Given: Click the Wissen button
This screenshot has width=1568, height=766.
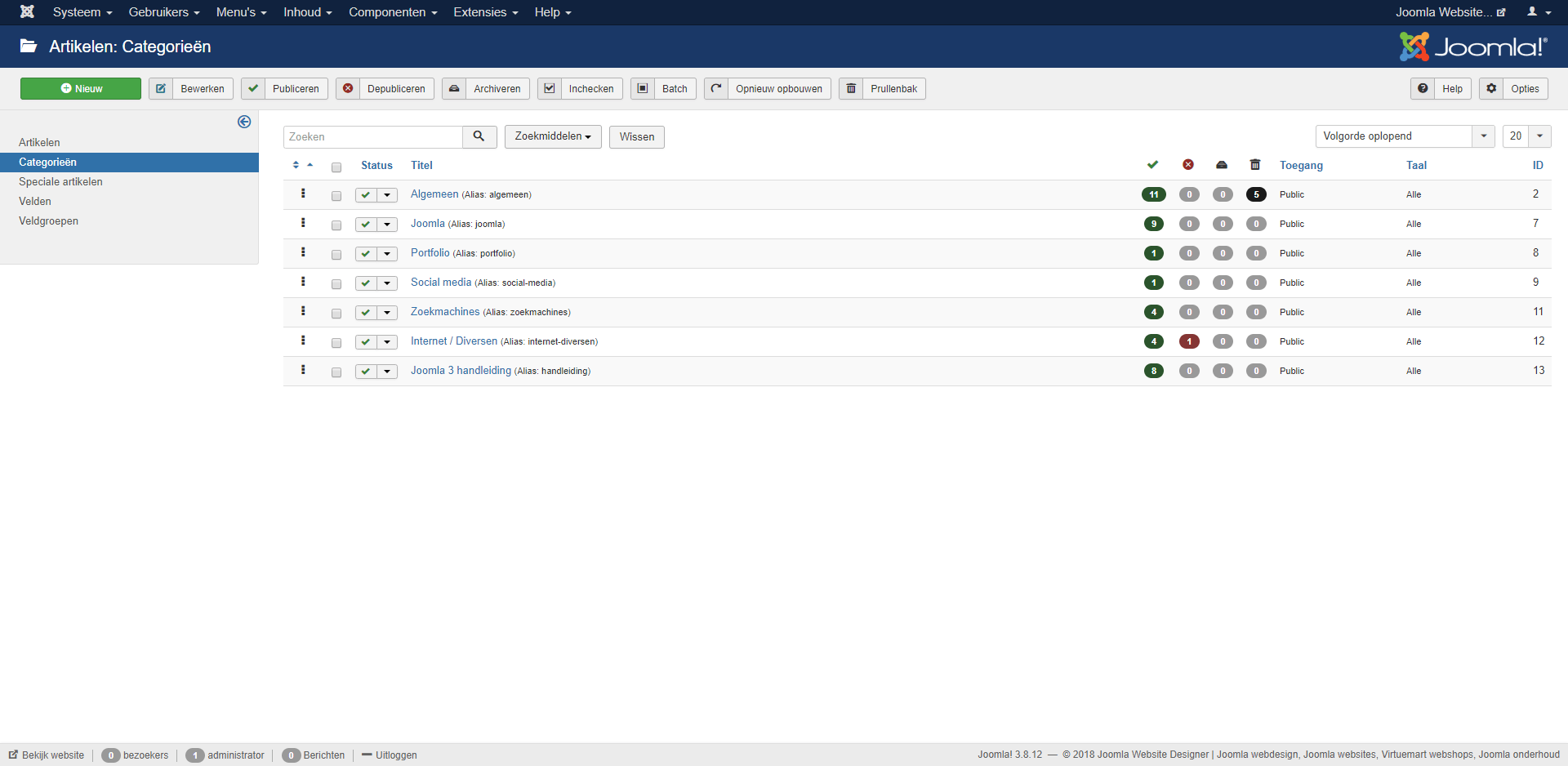Looking at the screenshot, I should click(636, 136).
